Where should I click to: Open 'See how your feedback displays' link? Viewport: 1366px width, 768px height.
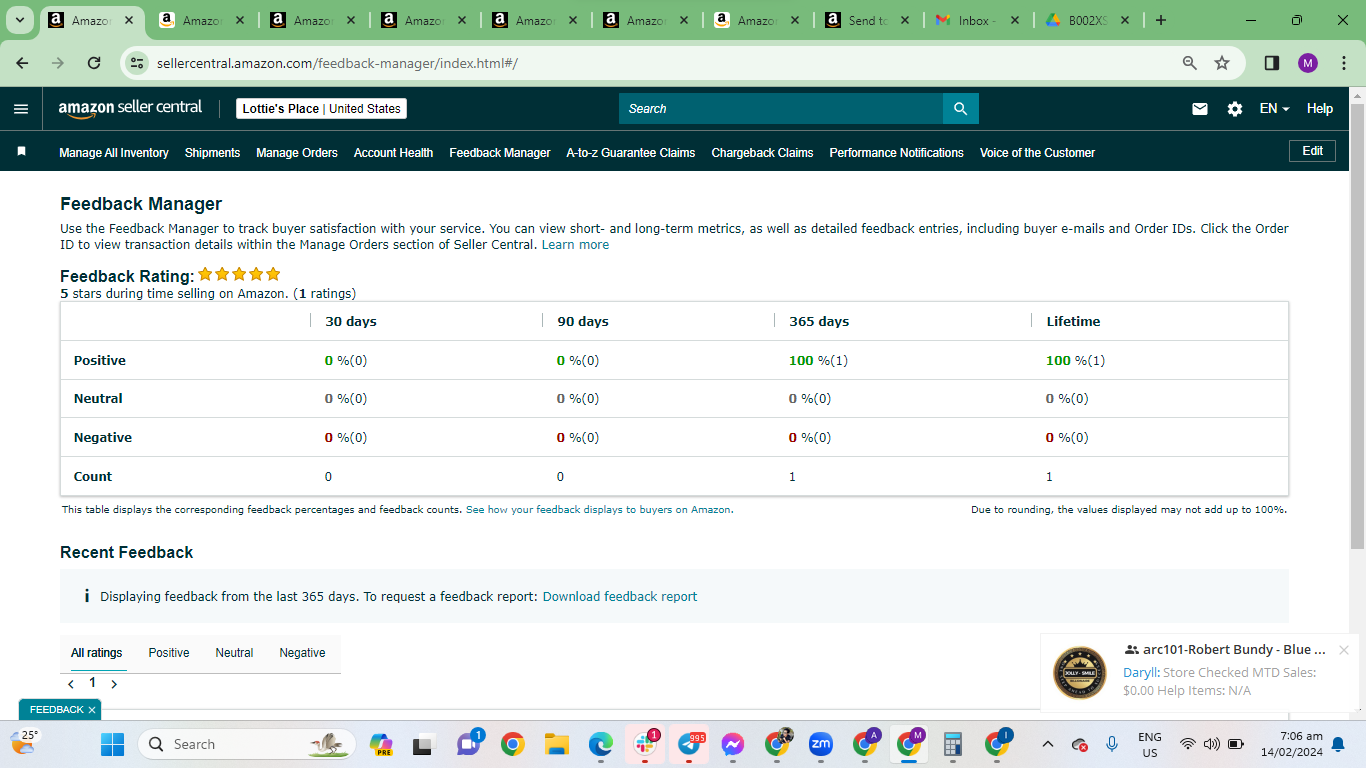(598, 510)
